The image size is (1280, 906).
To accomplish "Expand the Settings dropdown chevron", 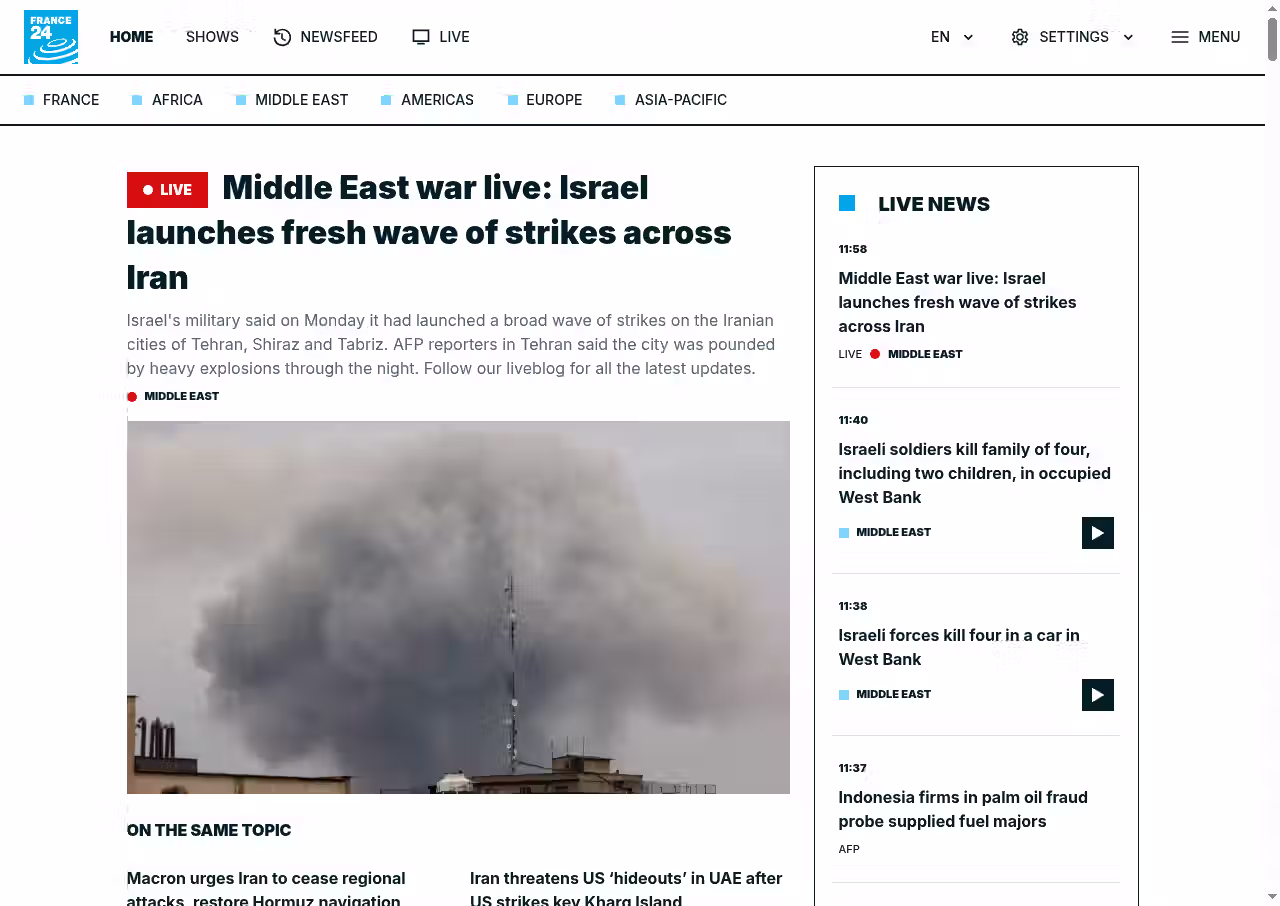I will [x=1128, y=37].
